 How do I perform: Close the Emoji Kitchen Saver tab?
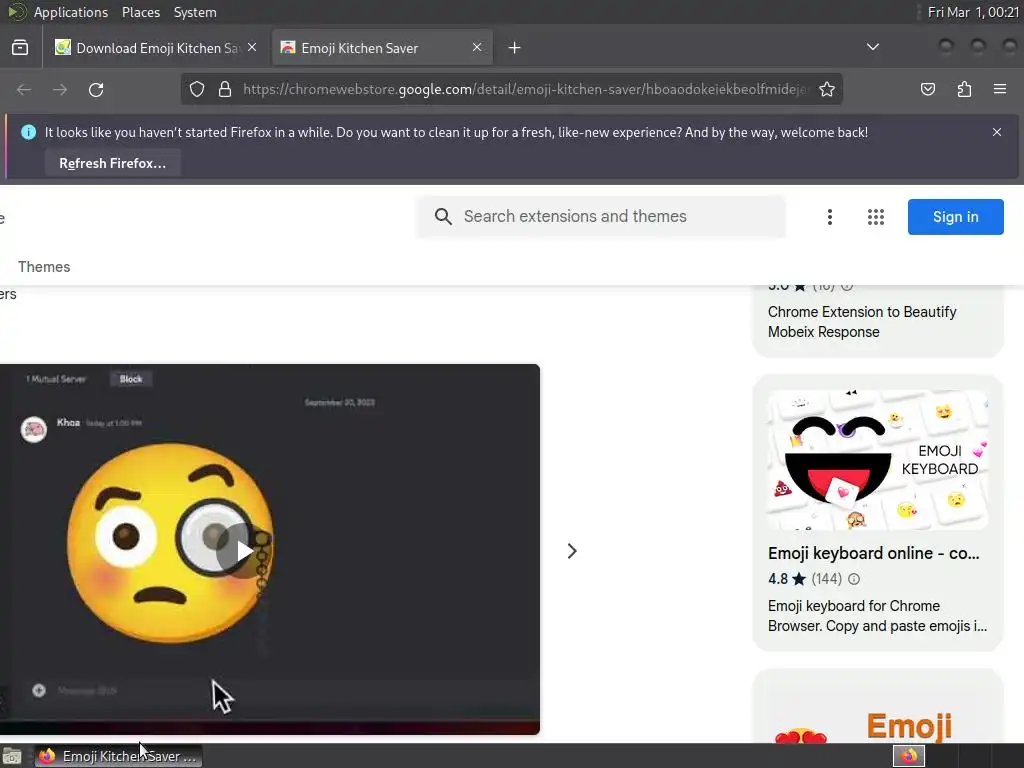[x=477, y=47]
